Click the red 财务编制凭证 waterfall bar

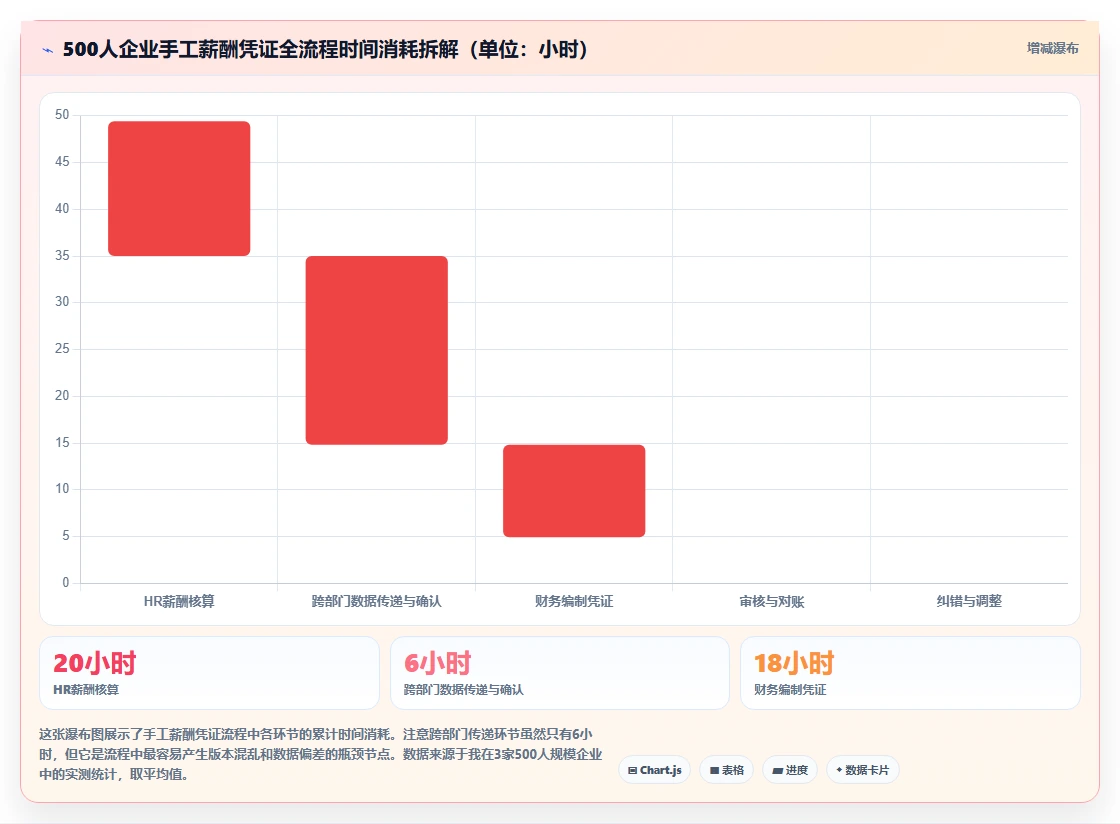click(574, 491)
